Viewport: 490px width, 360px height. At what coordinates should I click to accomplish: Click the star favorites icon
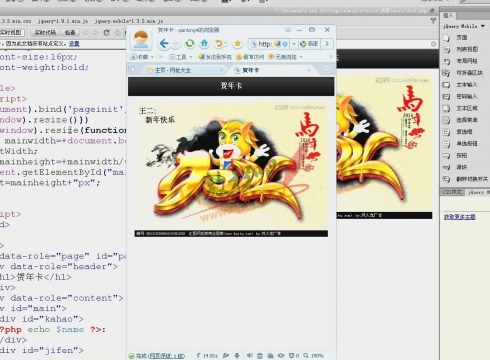point(237,43)
